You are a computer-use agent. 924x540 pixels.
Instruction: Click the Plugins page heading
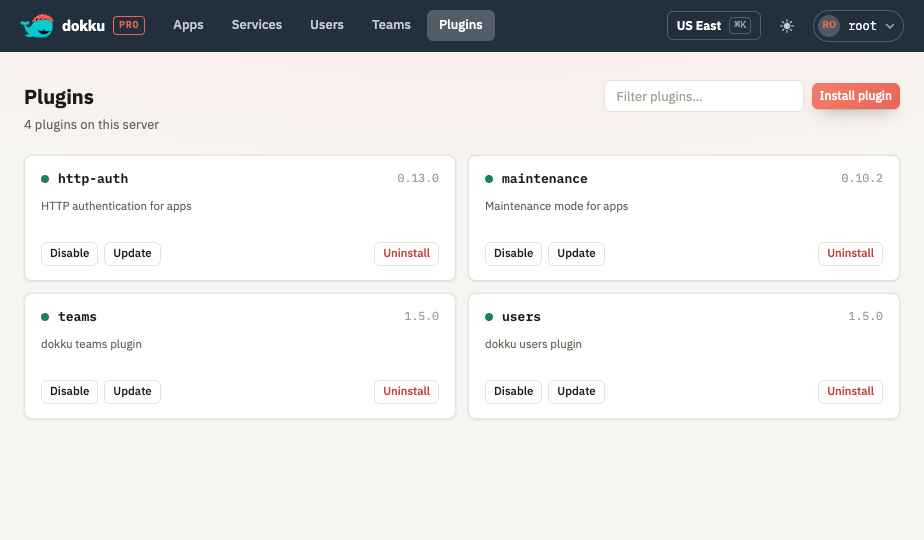click(x=59, y=97)
